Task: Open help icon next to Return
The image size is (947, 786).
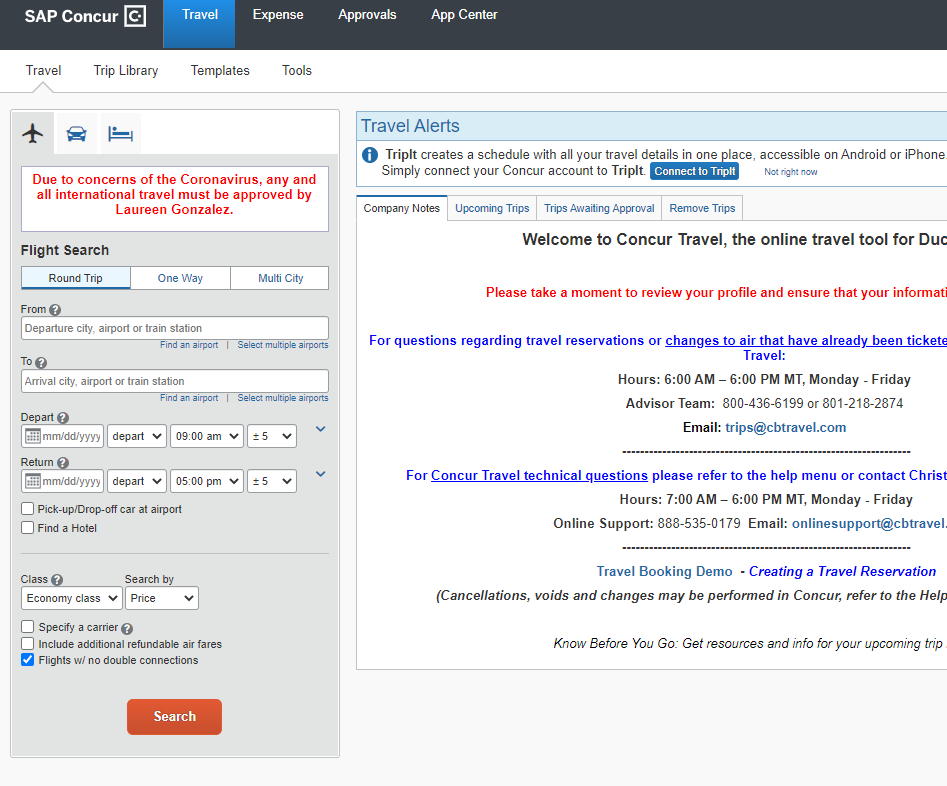Action: click(x=63, y=463)
